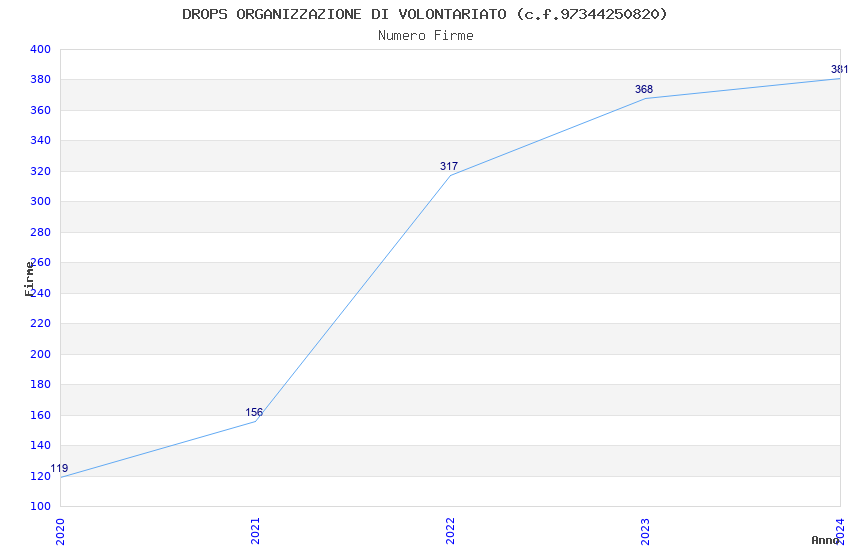Click the Firme y-axis title

(x=29, y=279)
